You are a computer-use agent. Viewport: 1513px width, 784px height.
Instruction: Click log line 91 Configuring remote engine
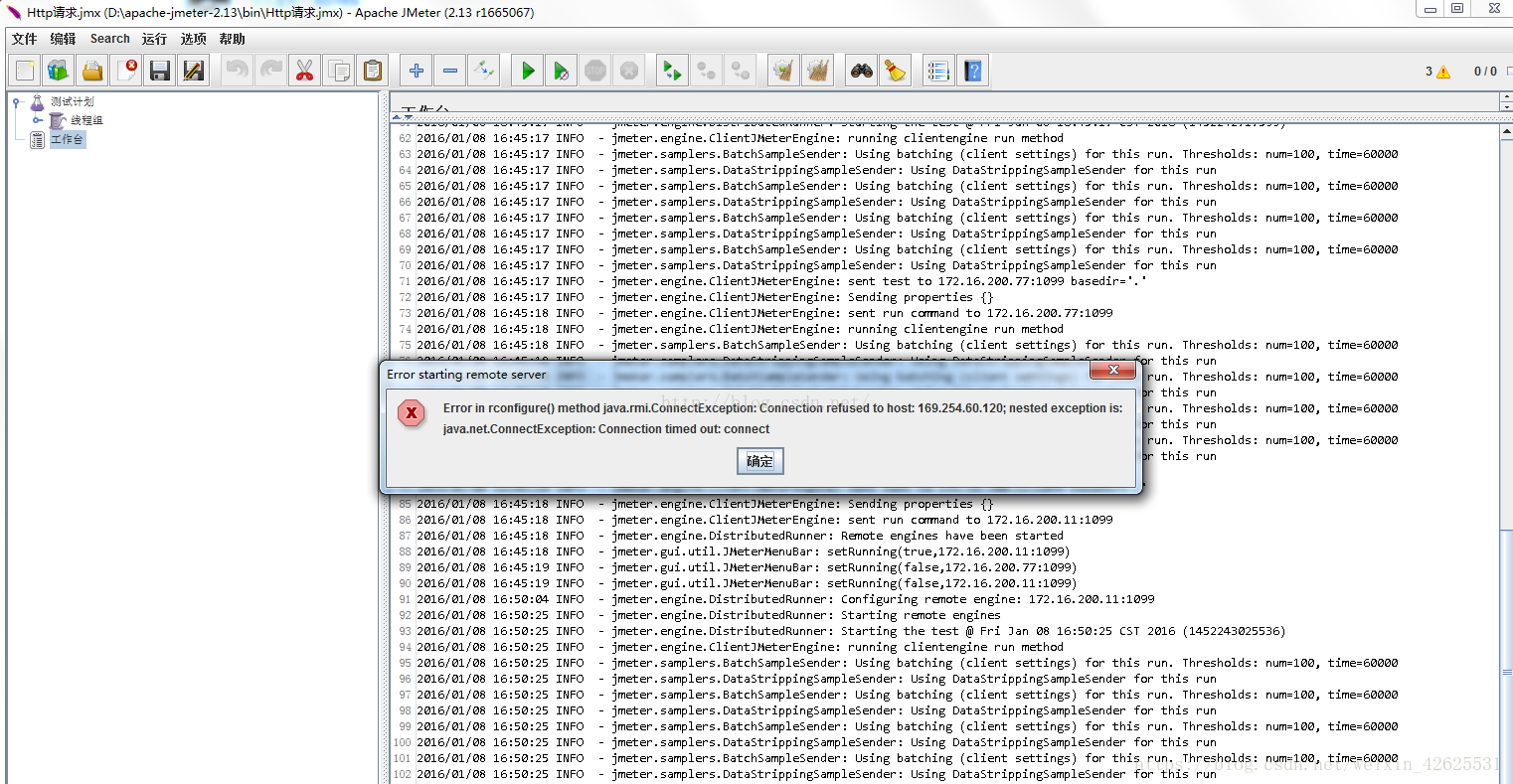[x=785, y=599]
